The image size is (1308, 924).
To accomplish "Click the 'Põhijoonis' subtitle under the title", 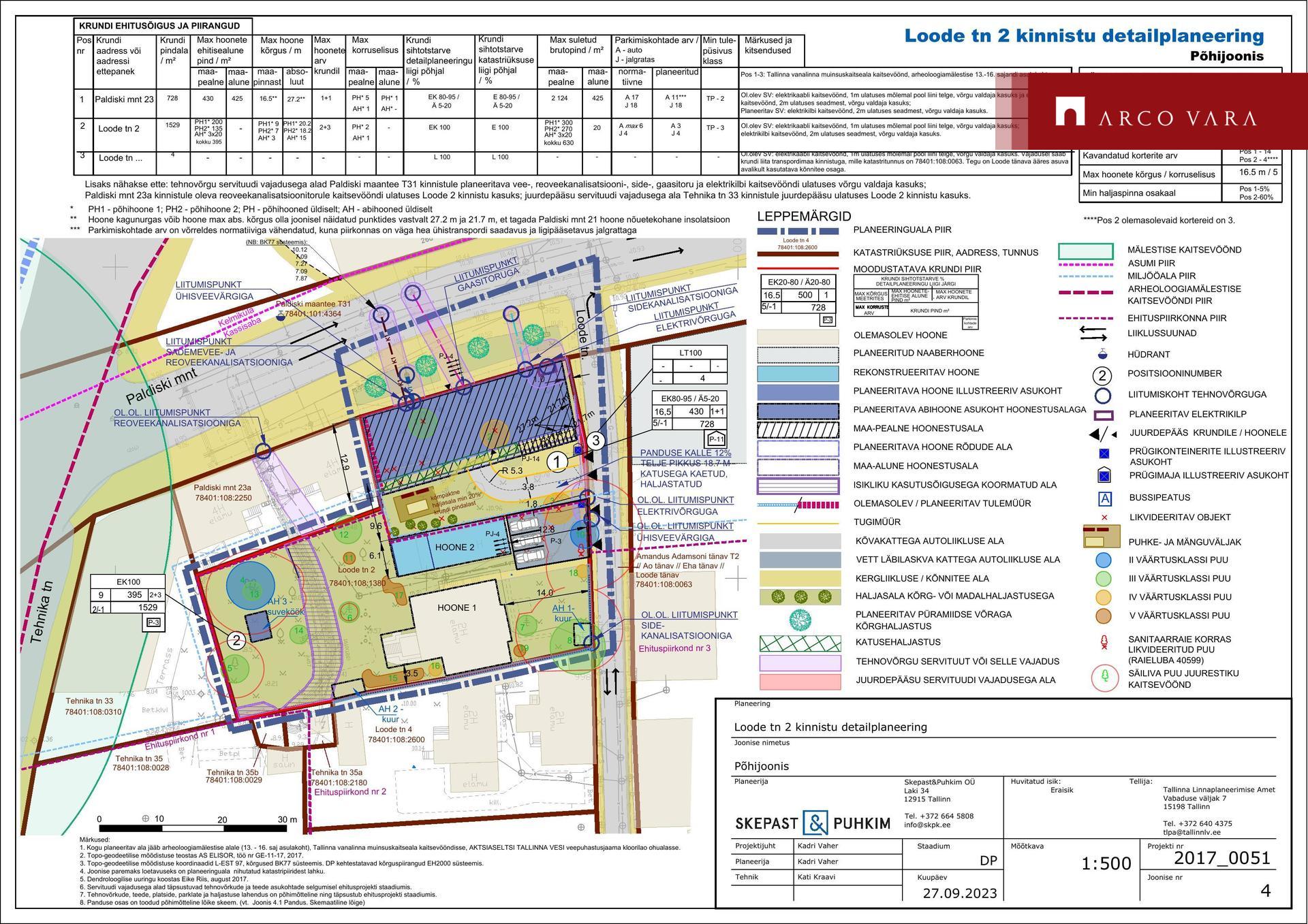I will click(1227, 57).
